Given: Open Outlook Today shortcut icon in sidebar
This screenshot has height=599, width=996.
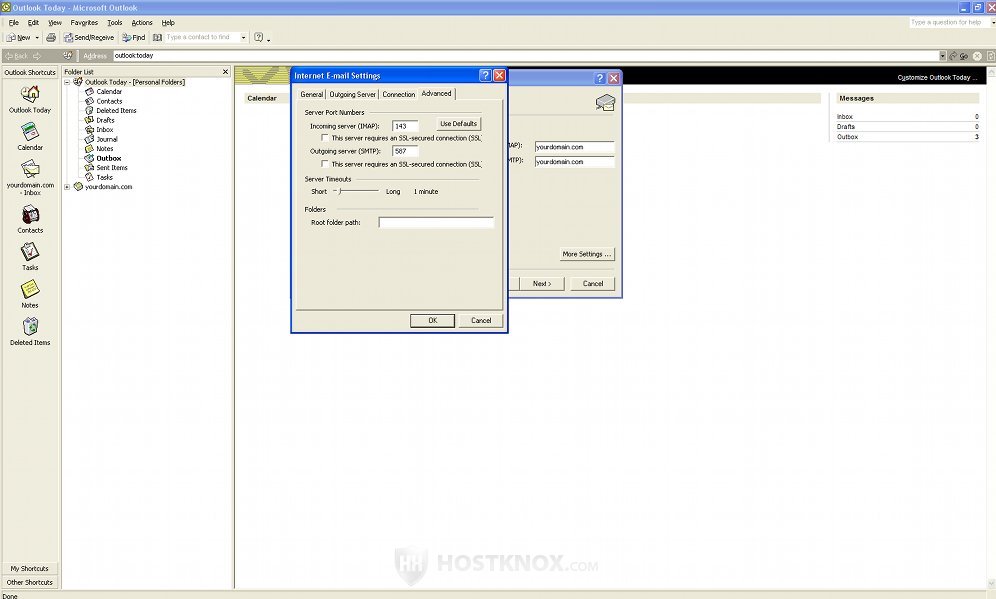Looking at the screenshot, I should 30,95.
